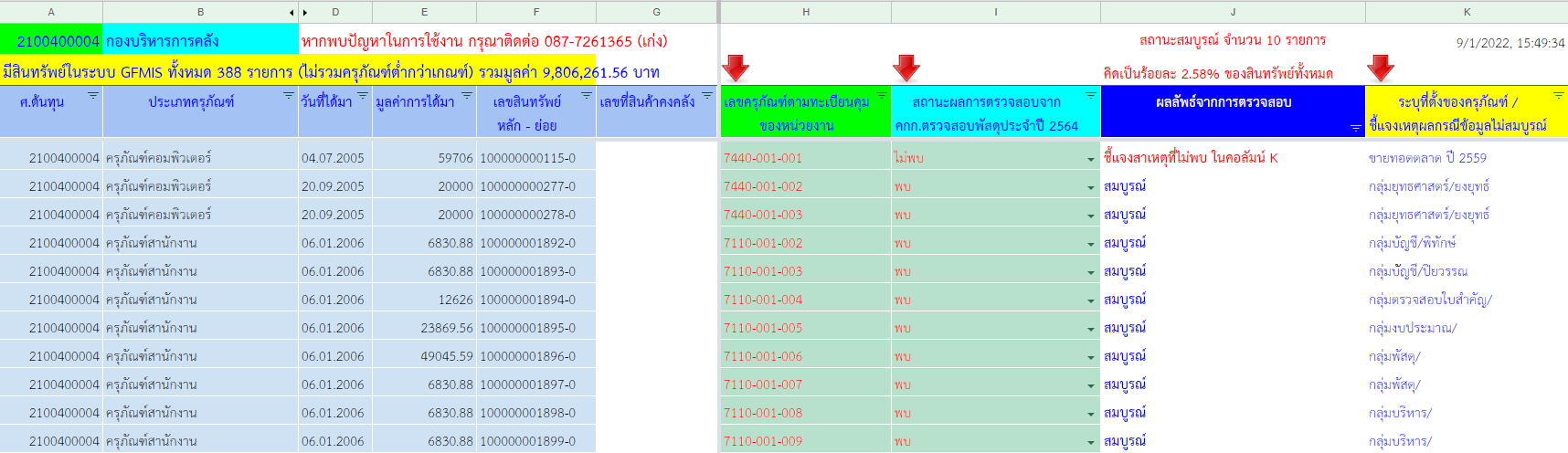Click filter icon on วันที่ได้มา header
Screen dimensions: 1568x453
click(x=363, y=96)
